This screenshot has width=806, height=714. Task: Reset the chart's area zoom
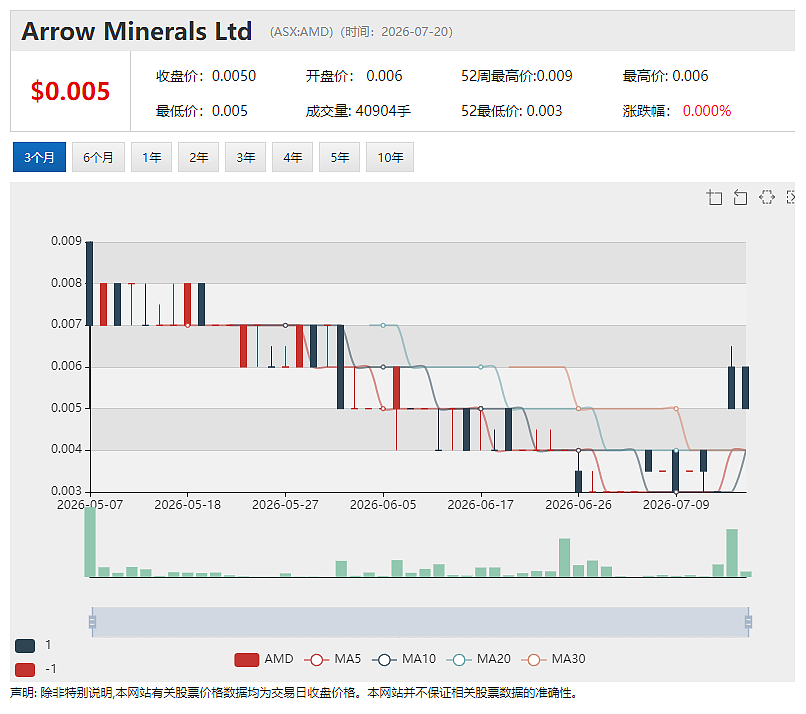coord(740,197)
